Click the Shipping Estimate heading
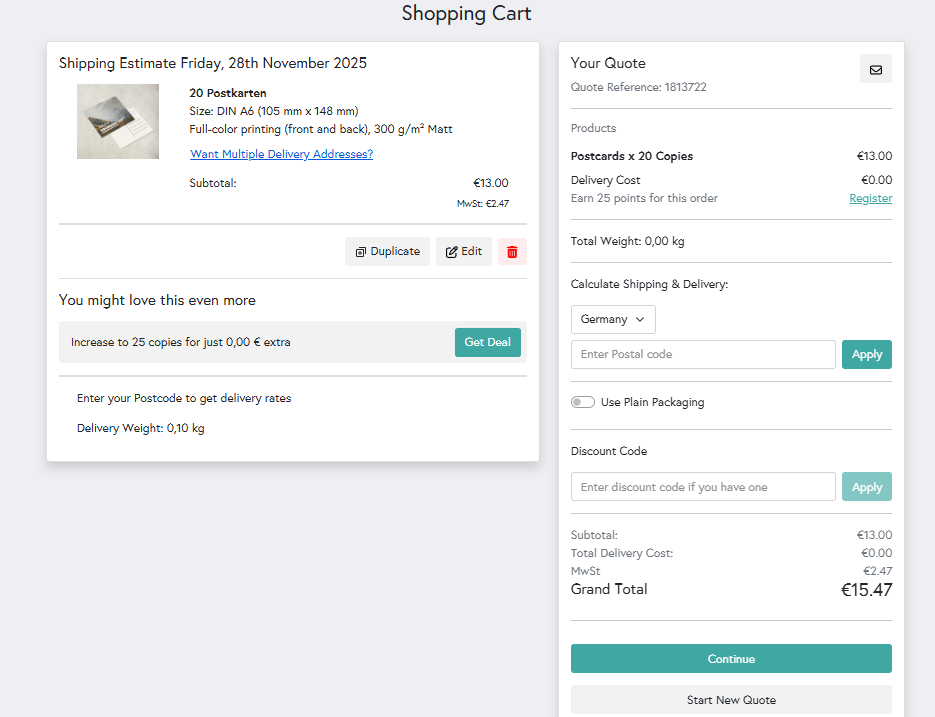 click(213, 62)
